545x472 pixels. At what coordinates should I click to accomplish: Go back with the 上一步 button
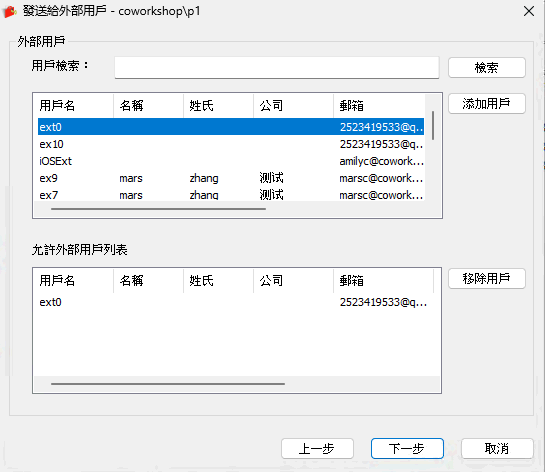point(317,448)
